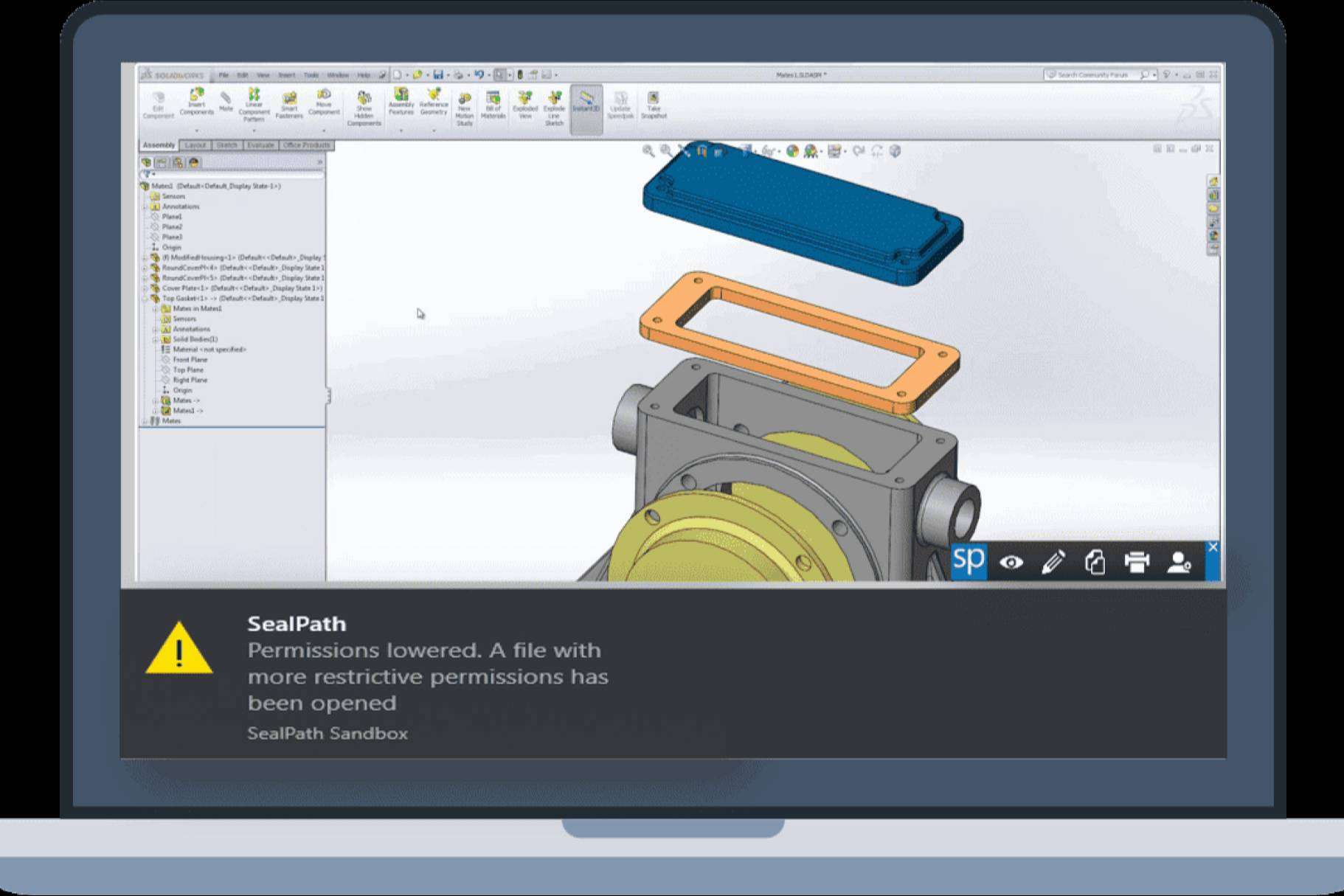
Task: Select Front Plane in the tree
Action: coord(190,360)
